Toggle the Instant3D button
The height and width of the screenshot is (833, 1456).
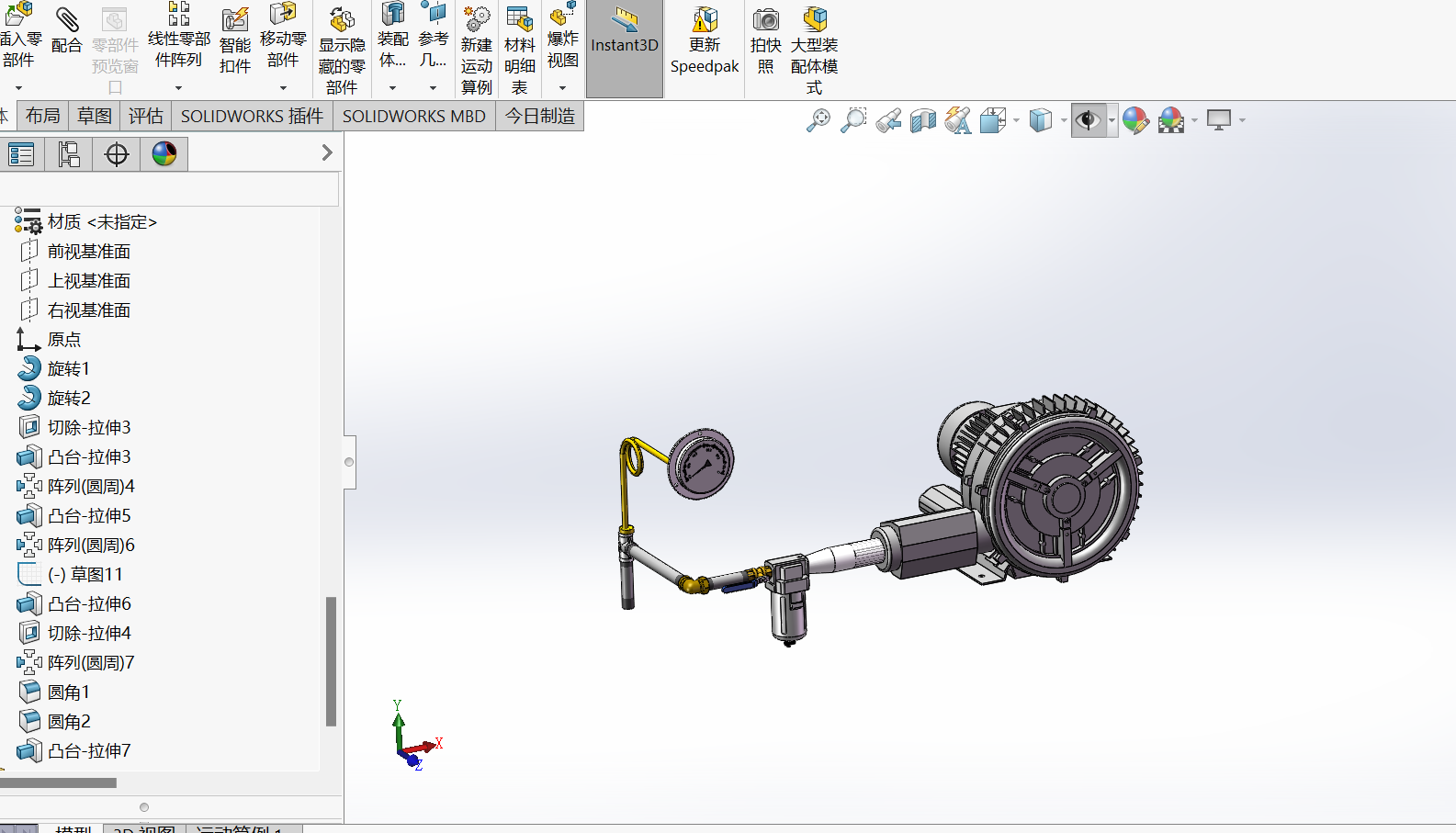[x=625, y=49]
